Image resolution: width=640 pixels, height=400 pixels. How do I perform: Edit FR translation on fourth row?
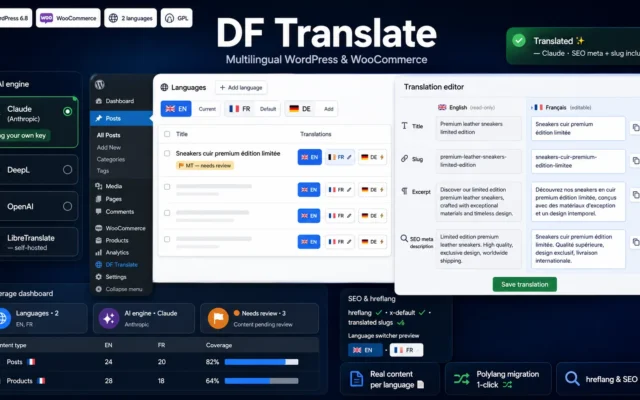pyautogui.click(x=340, y=242)
